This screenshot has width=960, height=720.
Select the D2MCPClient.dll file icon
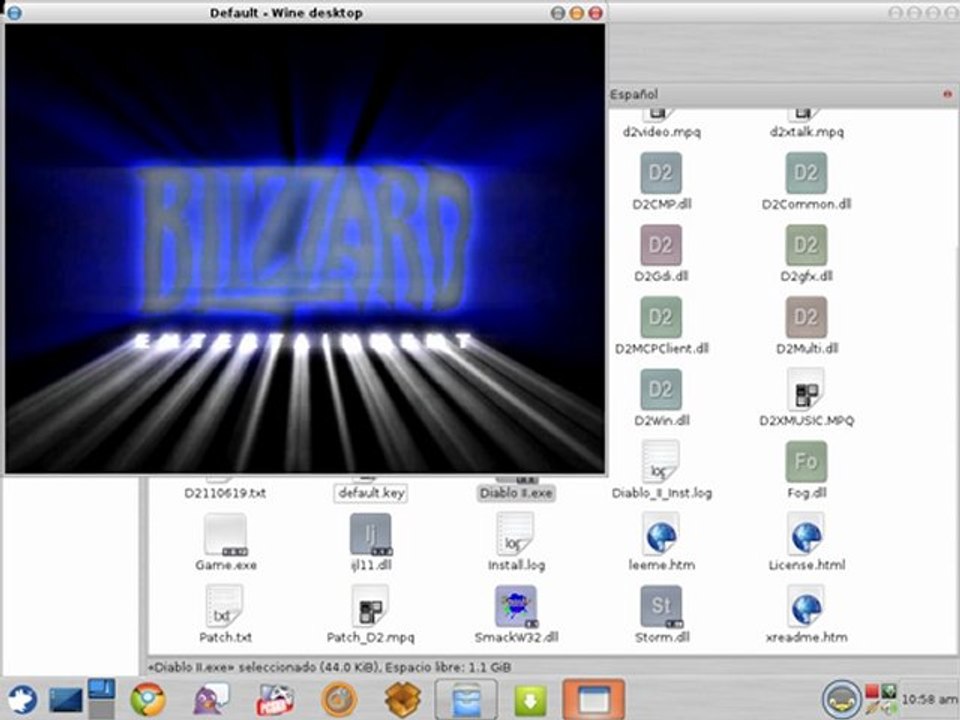click(x=661, y=318)
